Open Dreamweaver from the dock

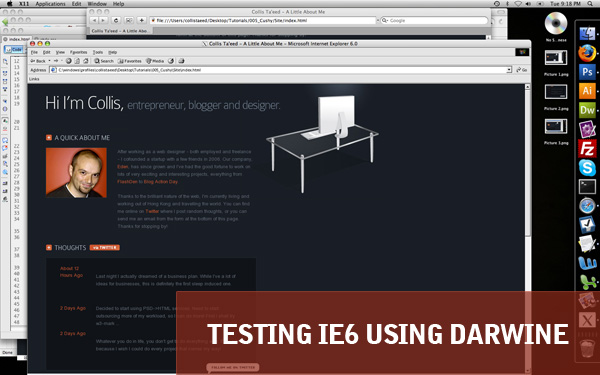click(x=587, y=110)
